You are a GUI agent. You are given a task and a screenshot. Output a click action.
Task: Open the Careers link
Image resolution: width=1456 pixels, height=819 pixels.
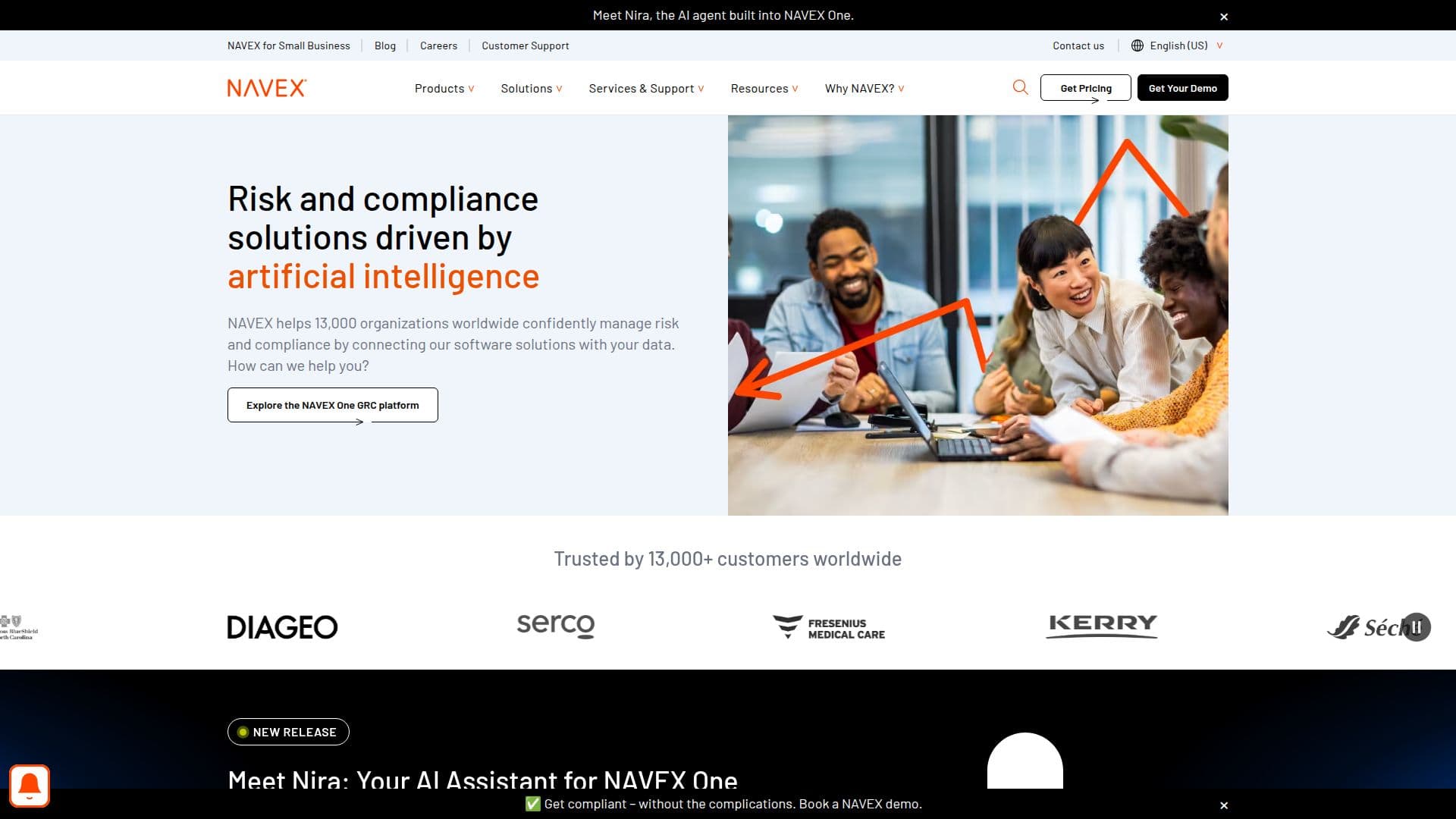click(x=438, y=45)
